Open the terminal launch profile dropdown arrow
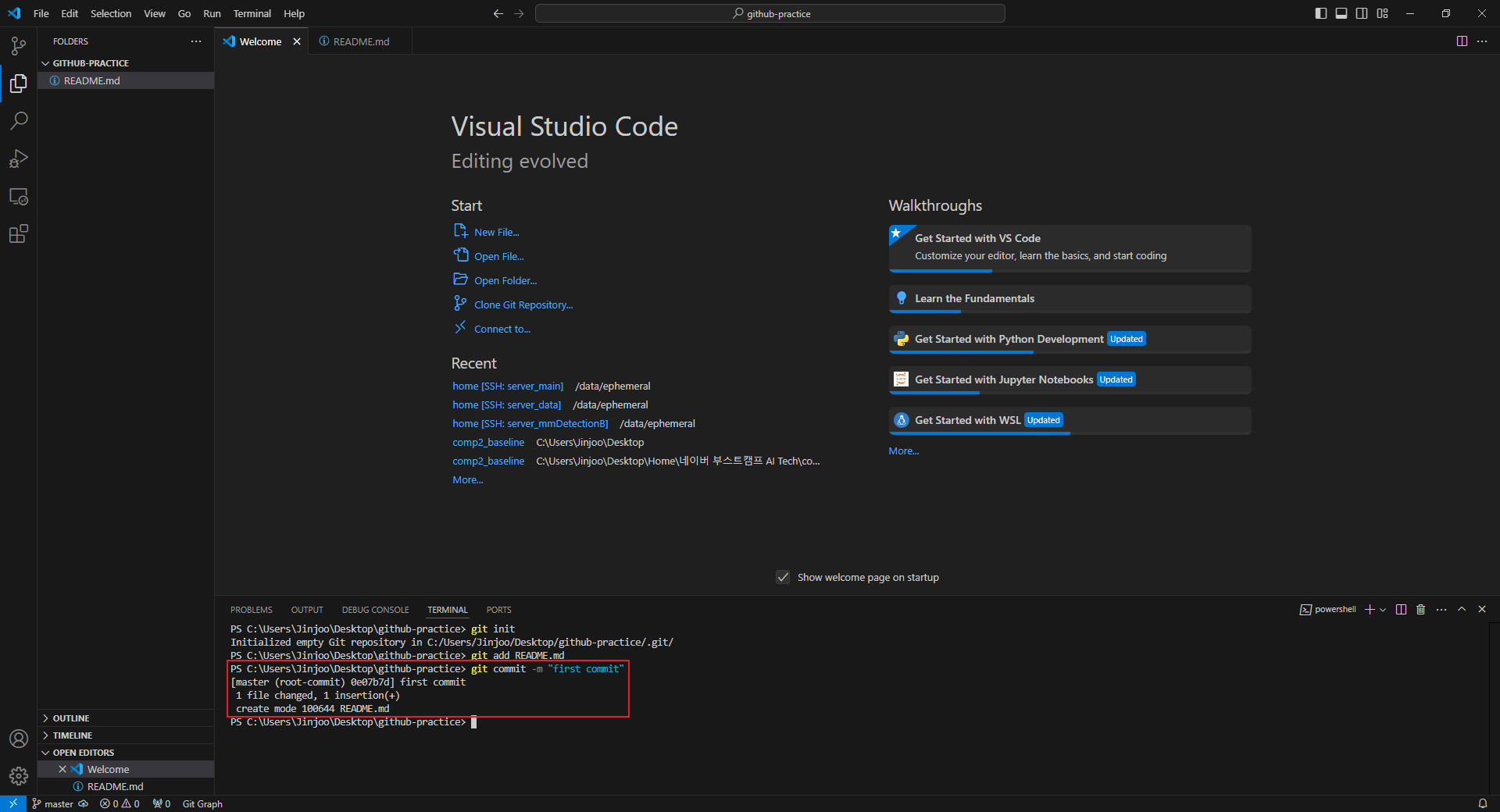Viewport: 1500px width, 812px height. [1383, 610]
